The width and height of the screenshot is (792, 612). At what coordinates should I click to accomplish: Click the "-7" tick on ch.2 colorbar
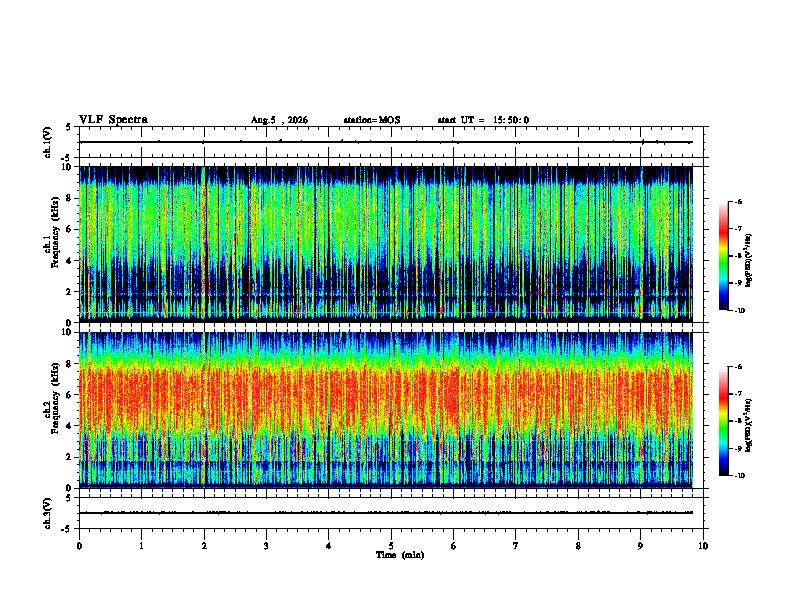pos(739,394)
